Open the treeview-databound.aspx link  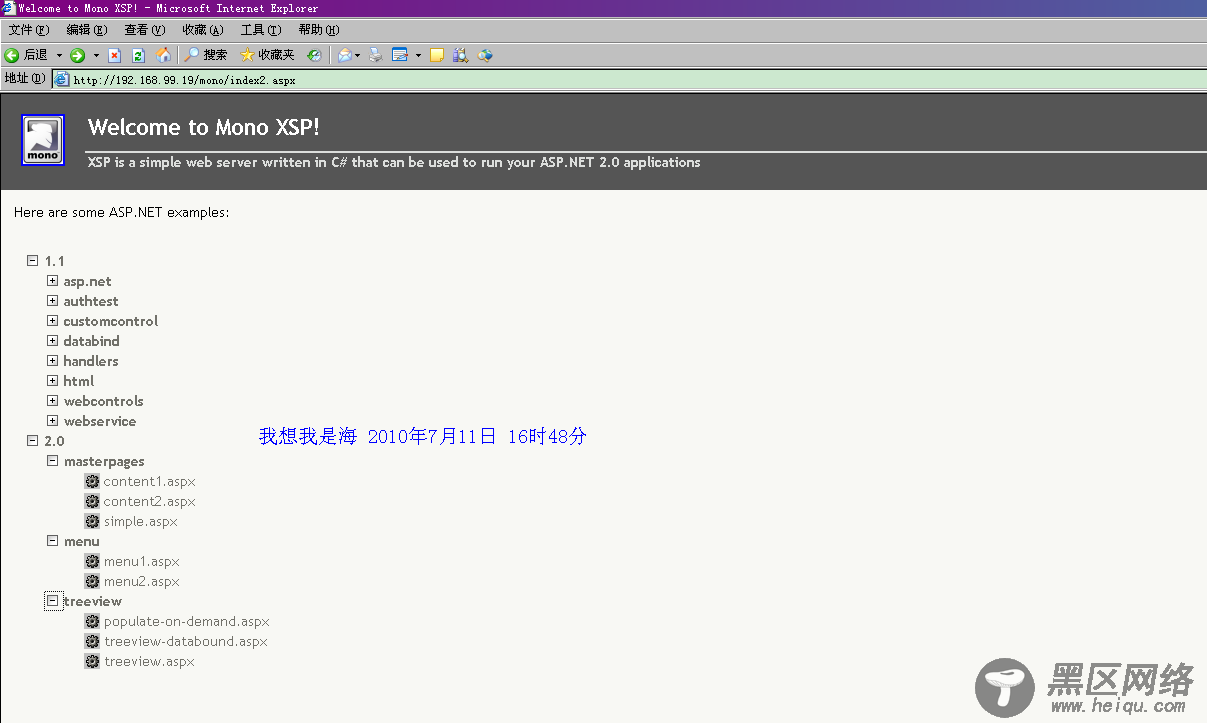[185, 641]
